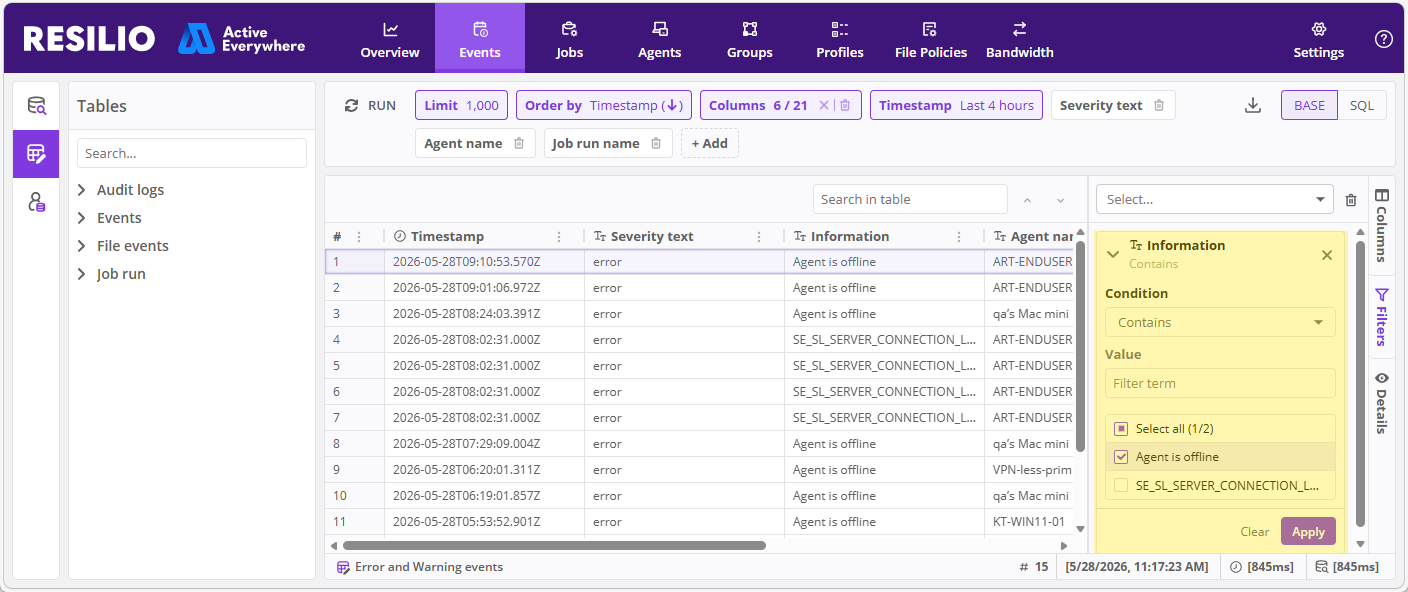Run the query with RUN button
This screenshot has height=592, width=1408.
(370, 105)
